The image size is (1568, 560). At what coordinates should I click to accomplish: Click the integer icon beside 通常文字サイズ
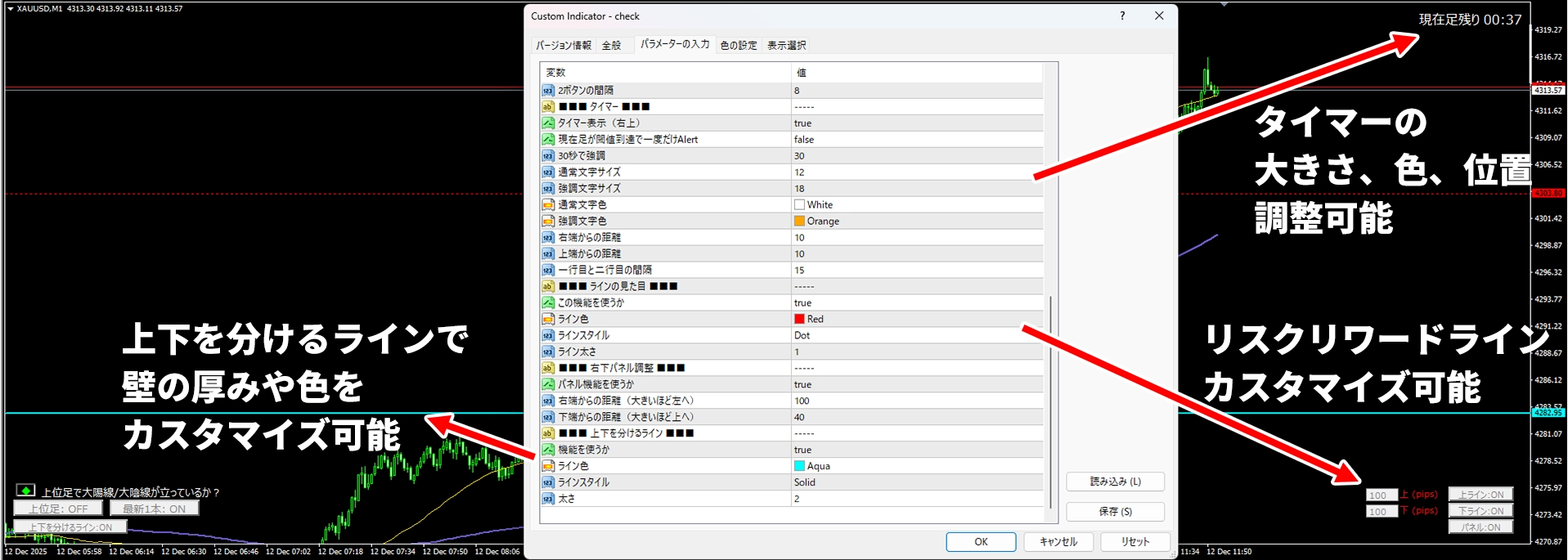click(x=548, y=172)
